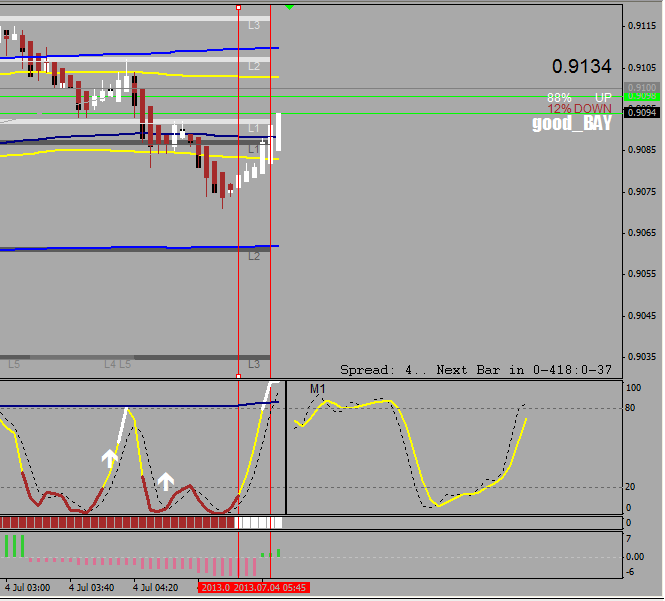Click the red 2013.07.04 05:45 date label
This screenshot has height=601, width=665.
(x=270, y=587)
